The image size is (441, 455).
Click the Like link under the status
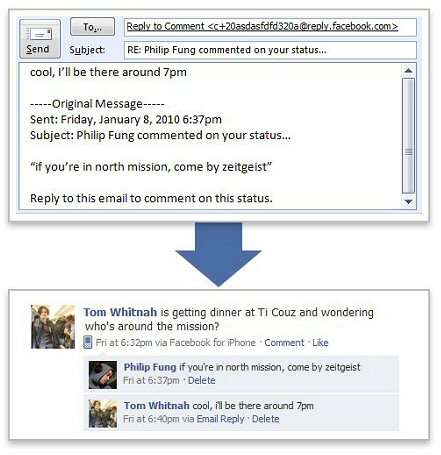tap(320, 343)
